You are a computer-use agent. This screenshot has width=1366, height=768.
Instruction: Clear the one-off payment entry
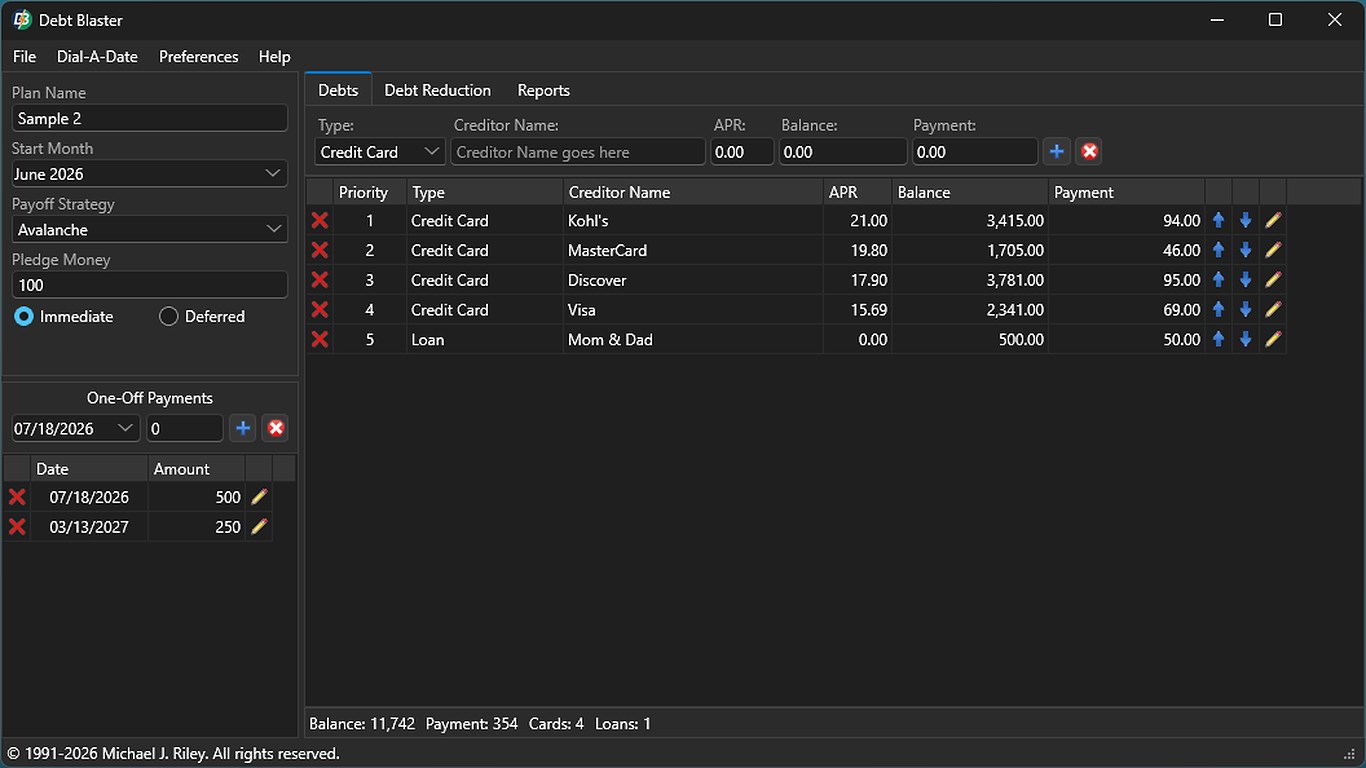(x=276, y=429)
